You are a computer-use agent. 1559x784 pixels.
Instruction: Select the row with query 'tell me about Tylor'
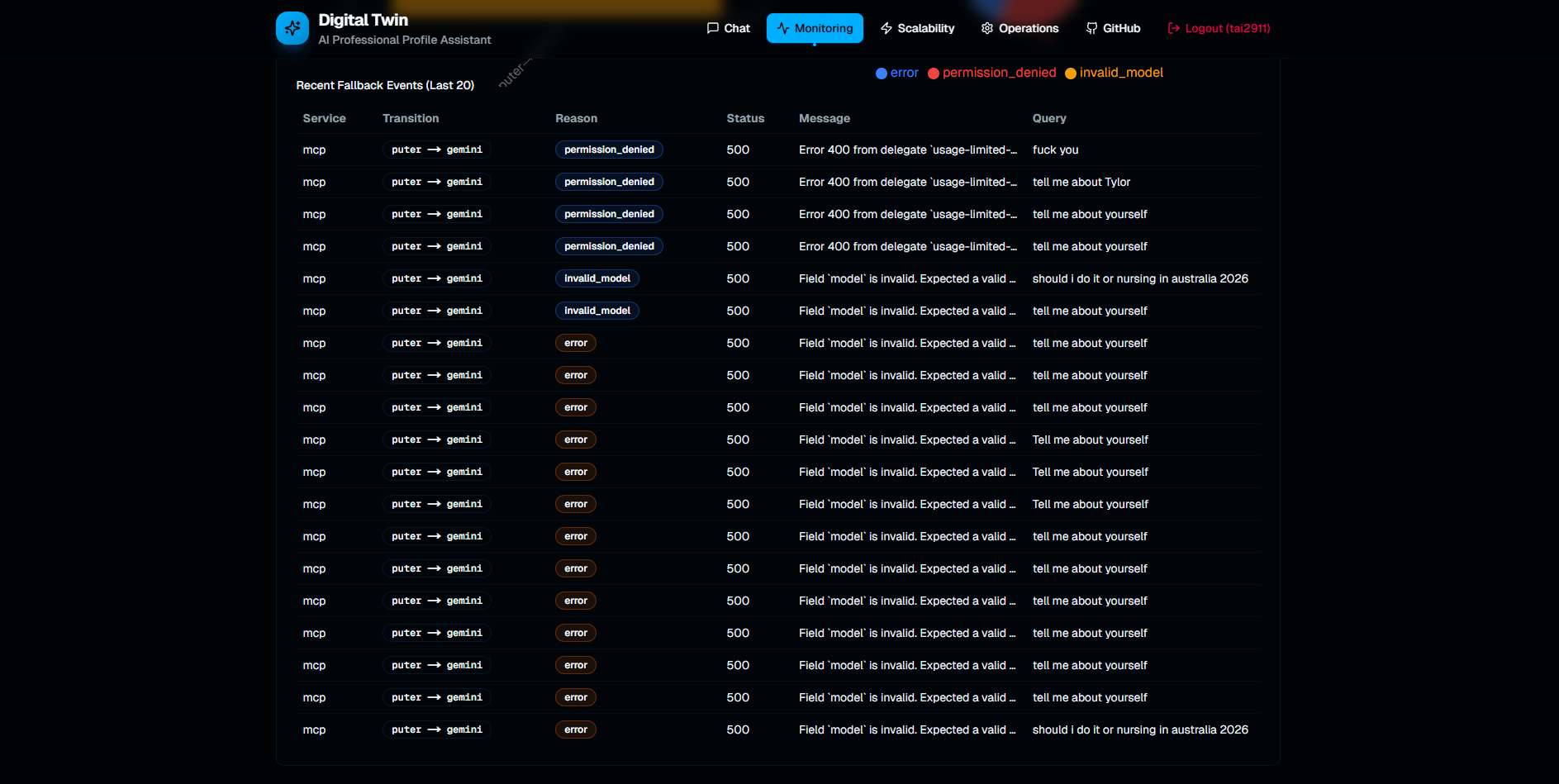1081,182
